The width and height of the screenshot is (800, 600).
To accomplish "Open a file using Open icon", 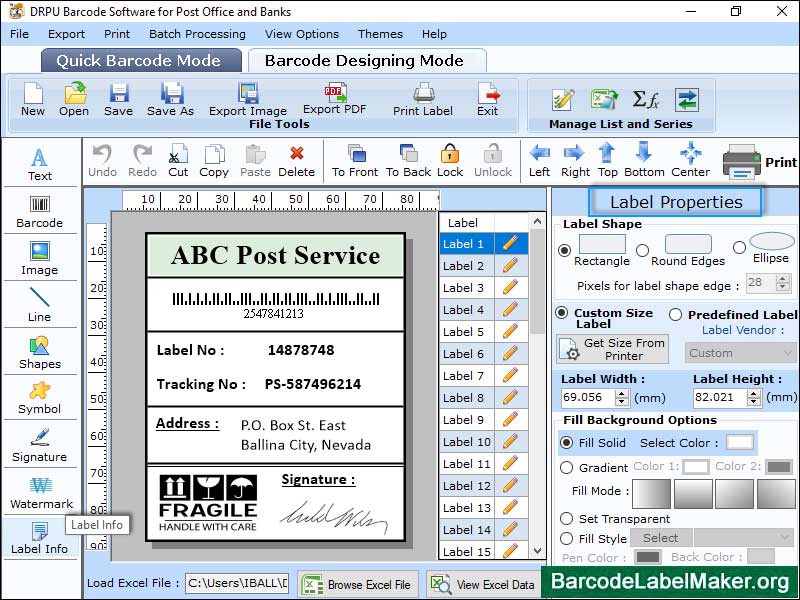I will coord(74,99).
